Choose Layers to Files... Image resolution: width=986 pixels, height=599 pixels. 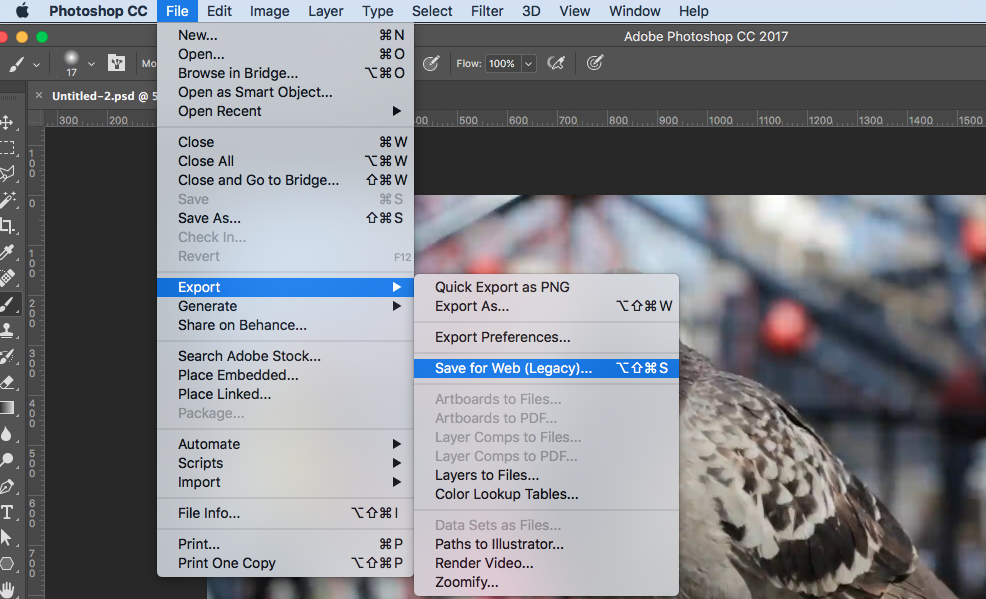coord(546,475)
